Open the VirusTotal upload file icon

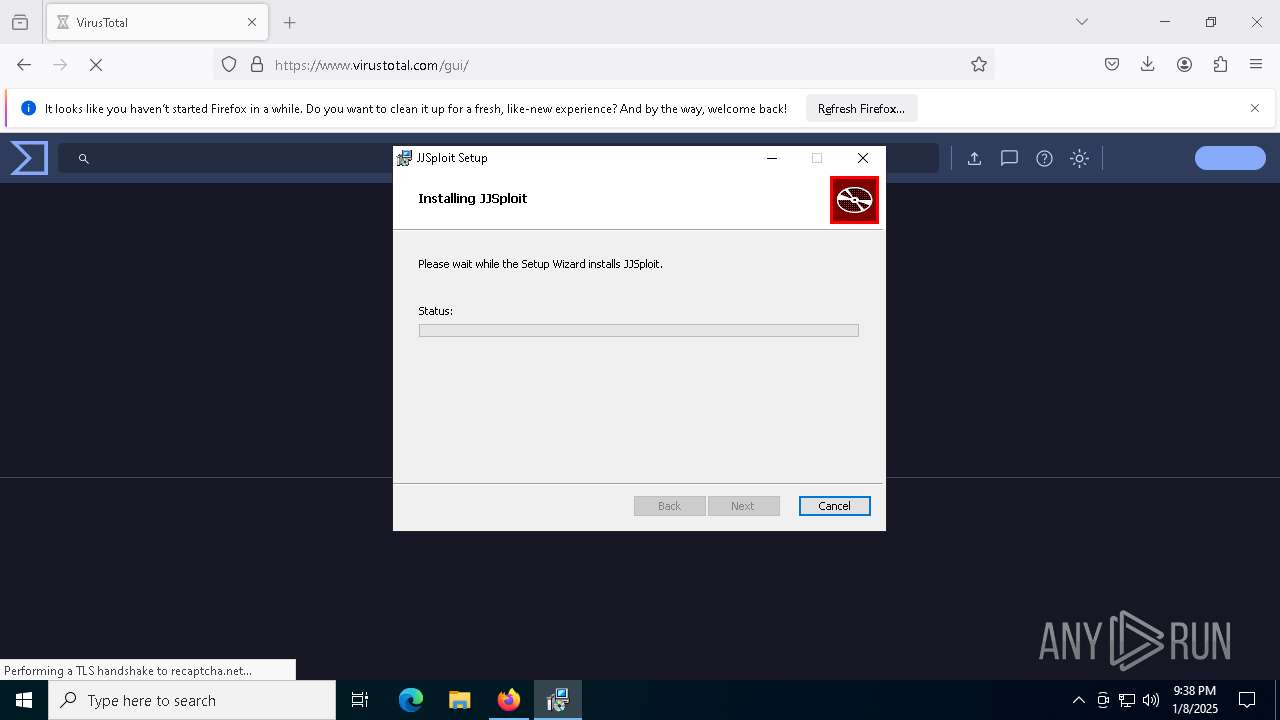click(974, 158)
